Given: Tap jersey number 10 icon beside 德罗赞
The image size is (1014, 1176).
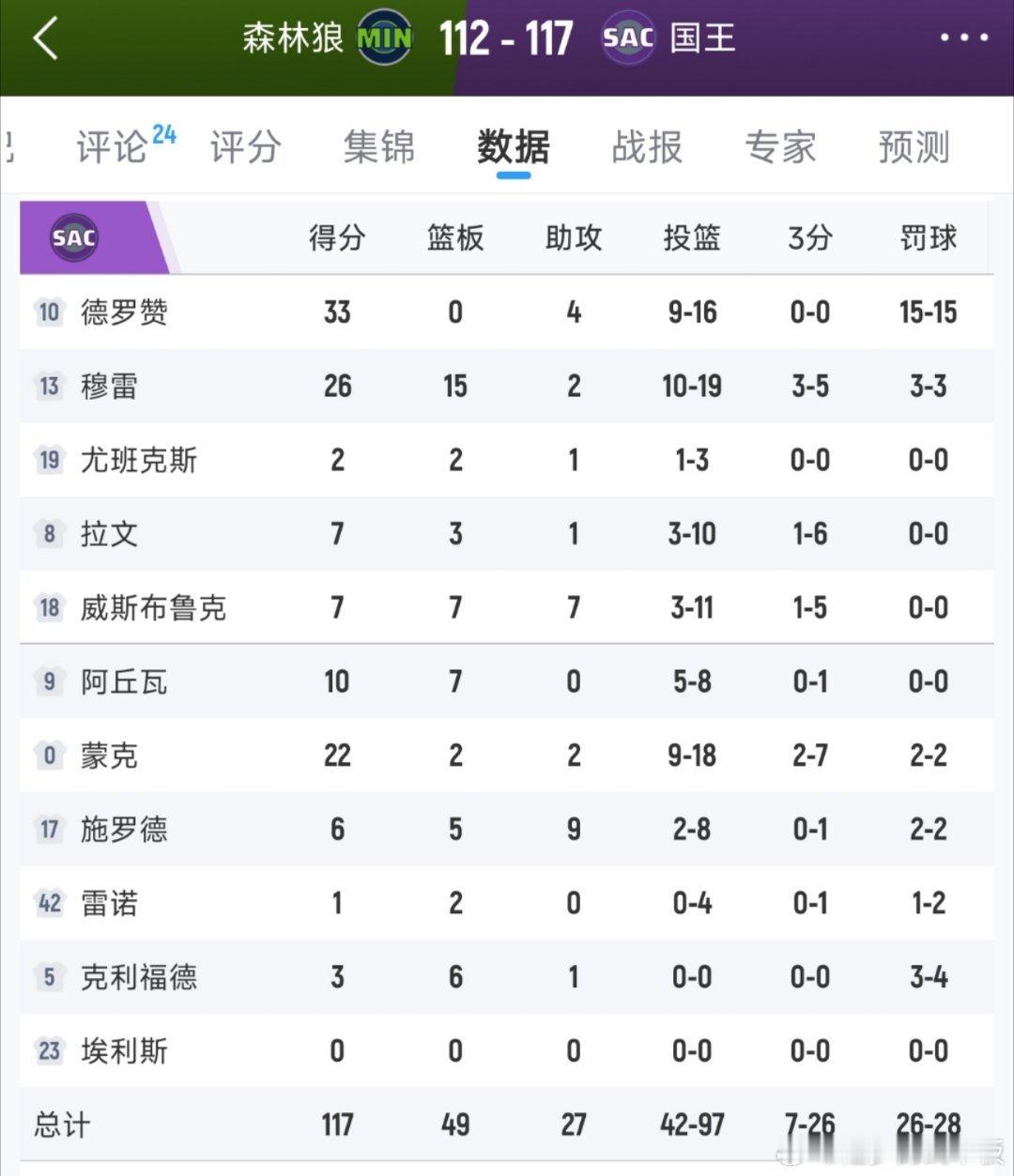Looking at the screenshot, I should pos(49,312).
